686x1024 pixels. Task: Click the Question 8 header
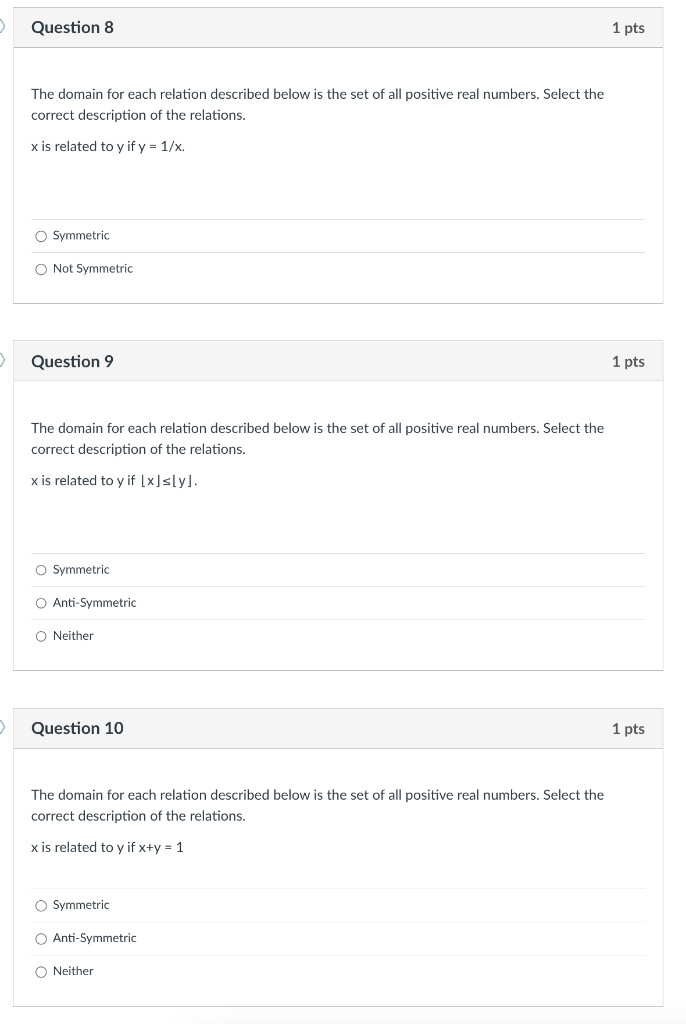click(70, 27)
